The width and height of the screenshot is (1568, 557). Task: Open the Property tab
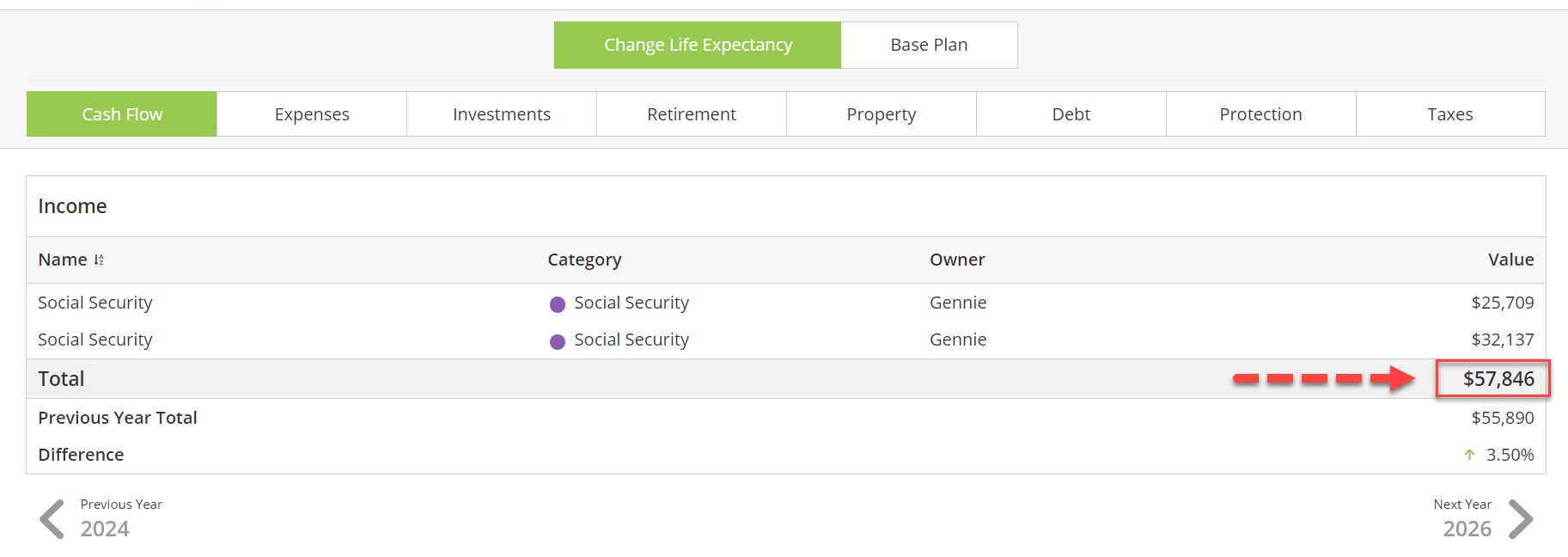coord(882,114)
